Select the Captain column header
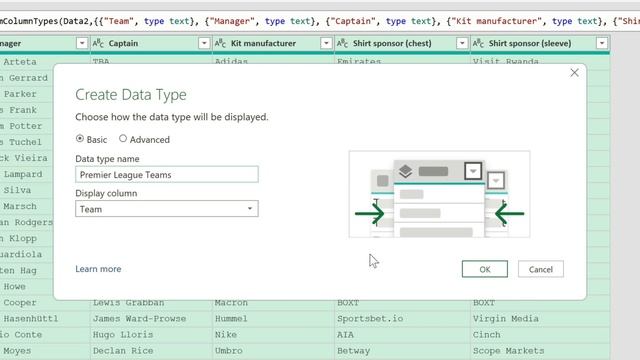 pos(123,43)
